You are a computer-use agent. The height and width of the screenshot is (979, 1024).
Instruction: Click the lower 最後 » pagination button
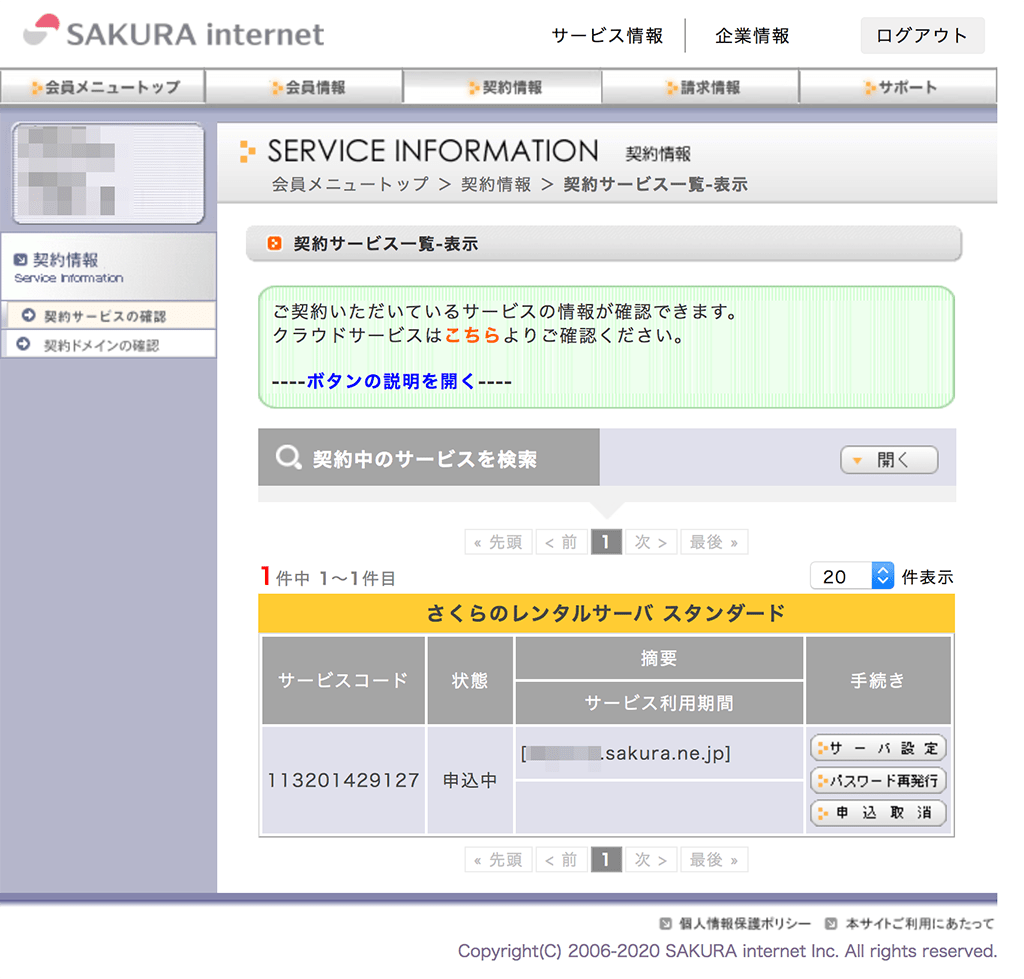pos(714,859)
